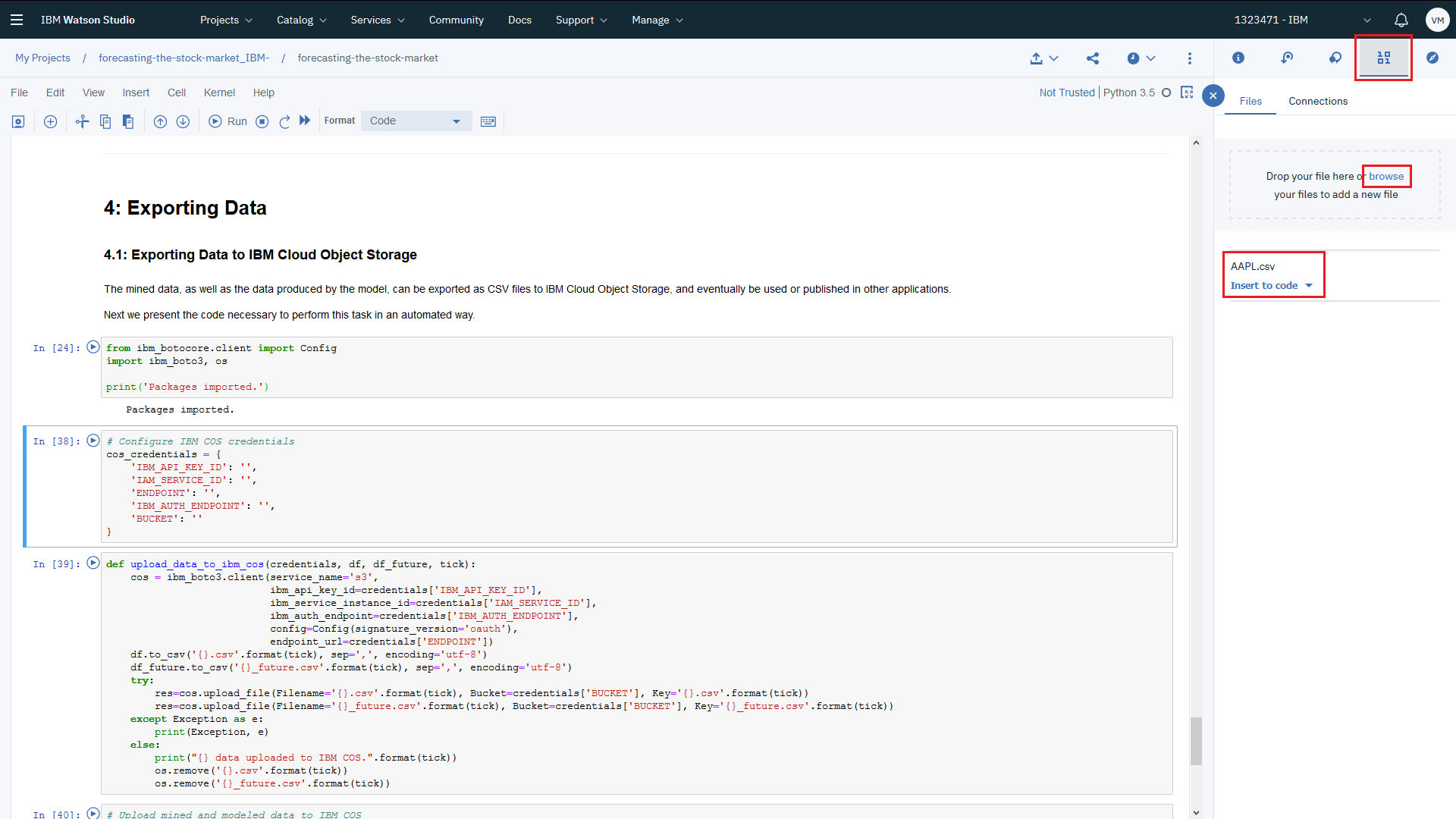1456x819 pixels.
Task: Open the cell Format type dropdown
Action: click(416, 121)
